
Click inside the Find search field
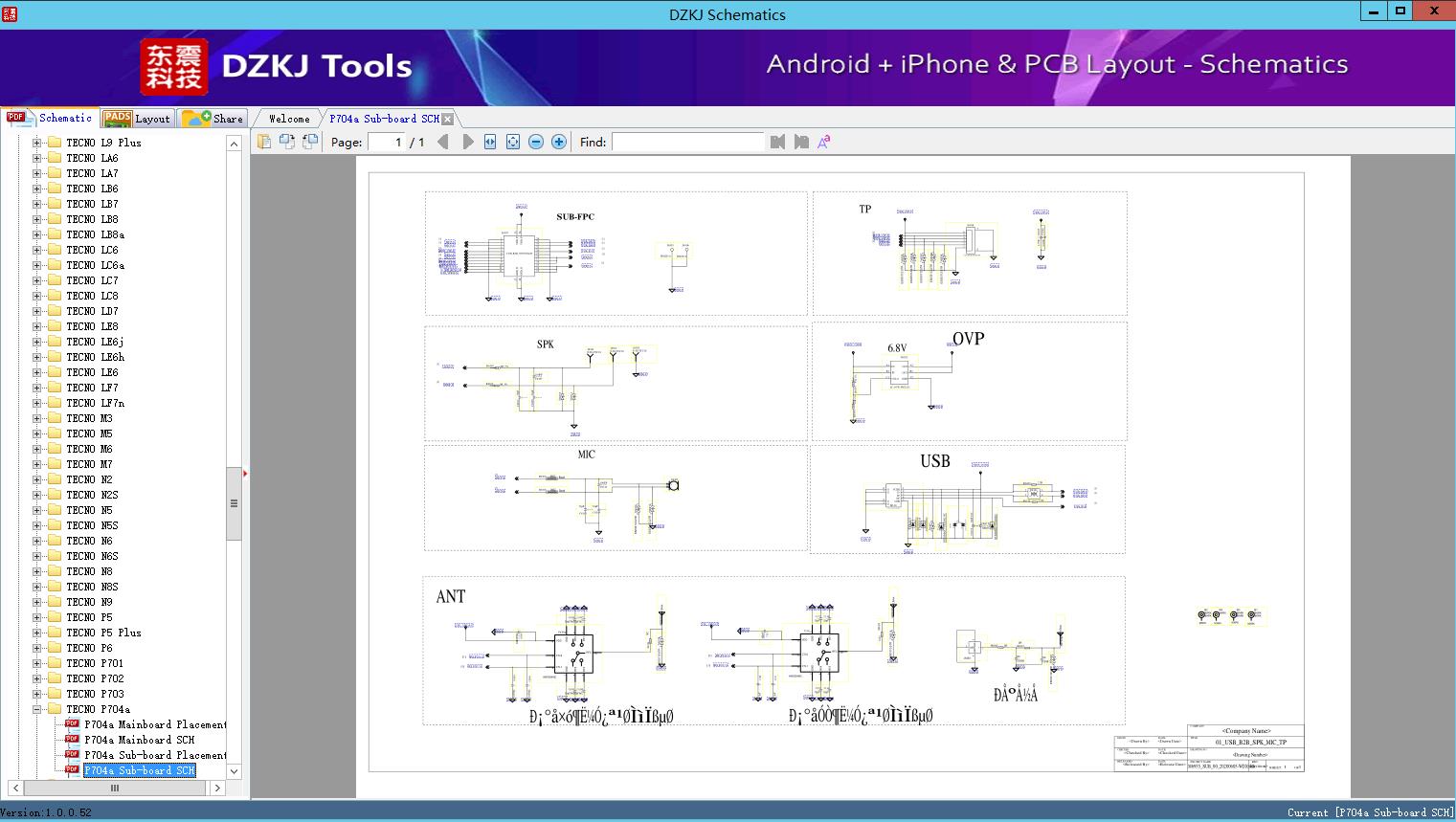pos(687,142)
